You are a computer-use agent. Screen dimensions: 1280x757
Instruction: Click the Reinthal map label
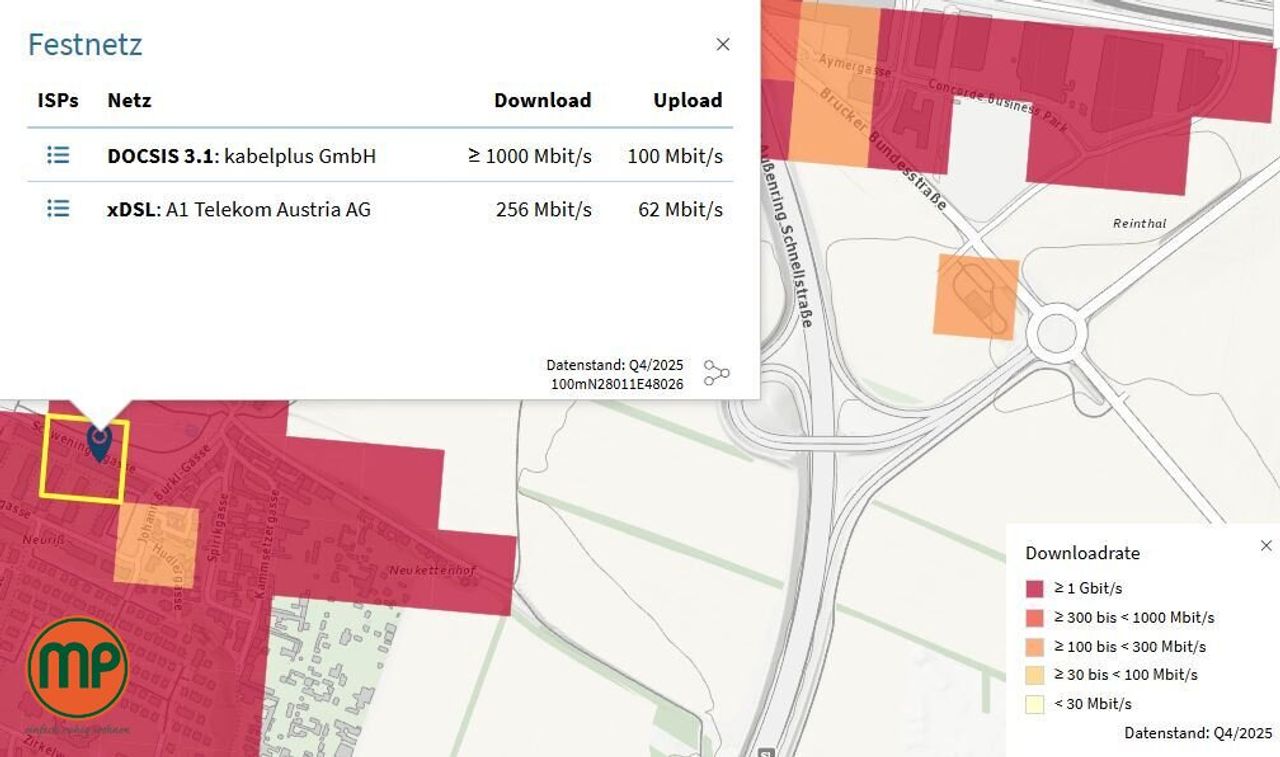[x=1140, y=224]
